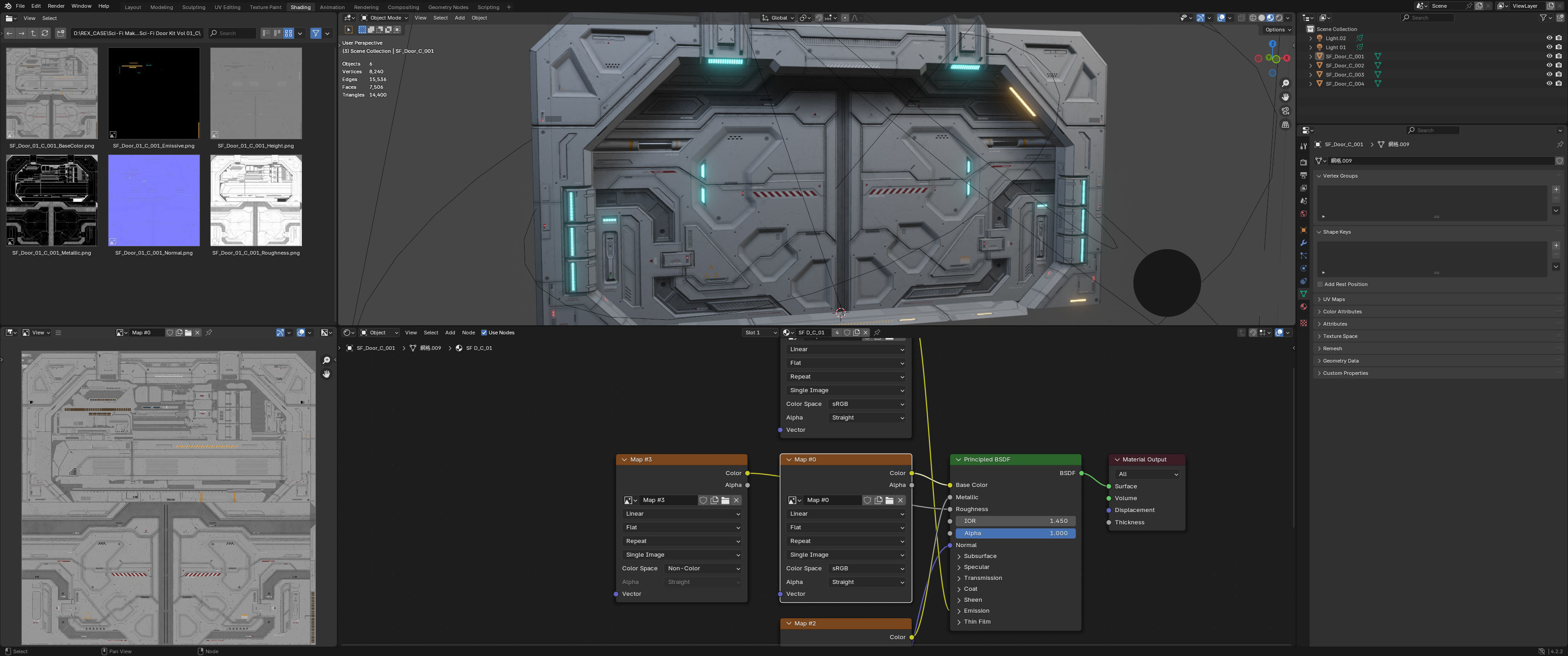Switch to UV Editing workspace tab
The width and height of the screenshot is (1568, 656).
[x=227, y=7]
